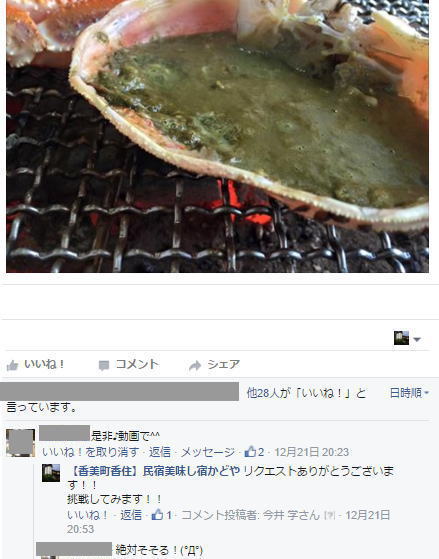The image size is (439, 559).
Task: Click the comment bubble icon
Action: [x=103, y=365]
